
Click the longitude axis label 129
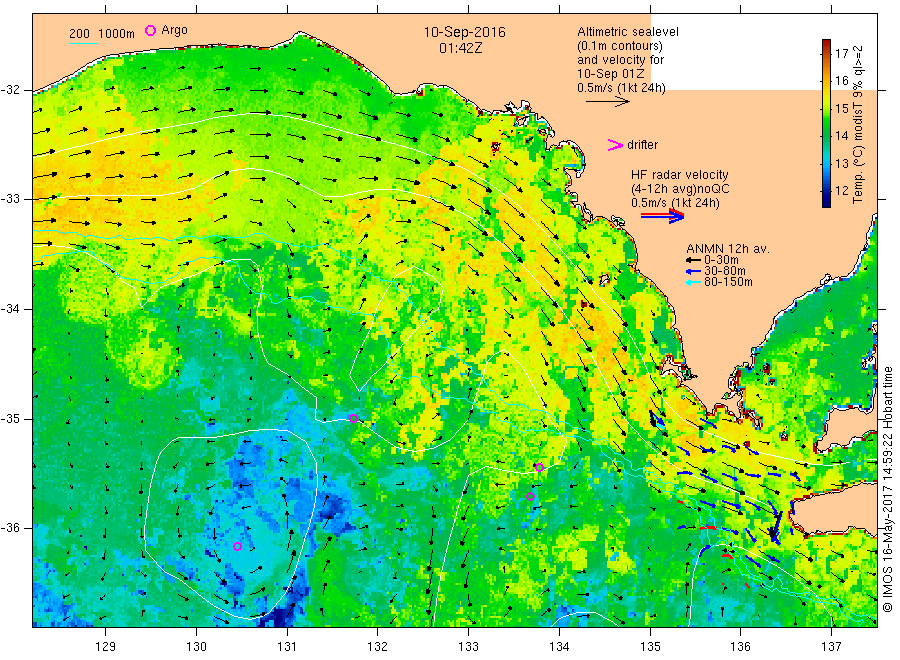pos(106,646)
